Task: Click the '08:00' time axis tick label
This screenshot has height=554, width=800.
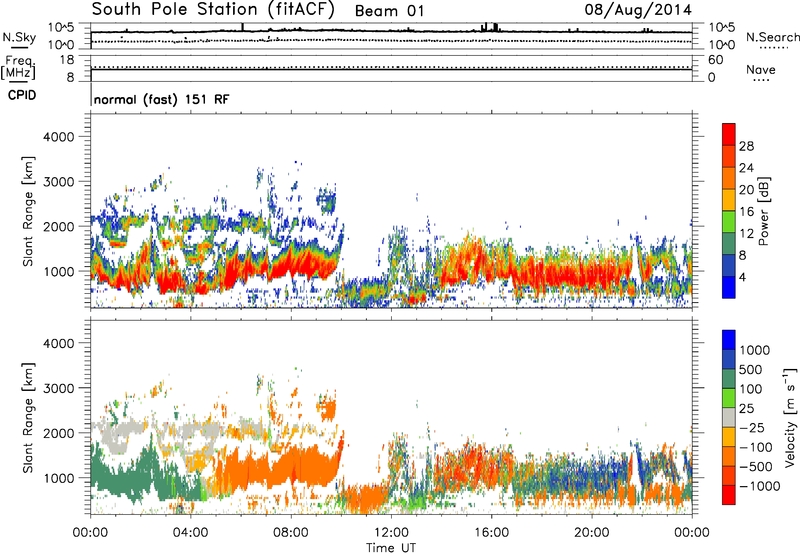Action: (290, 533)
